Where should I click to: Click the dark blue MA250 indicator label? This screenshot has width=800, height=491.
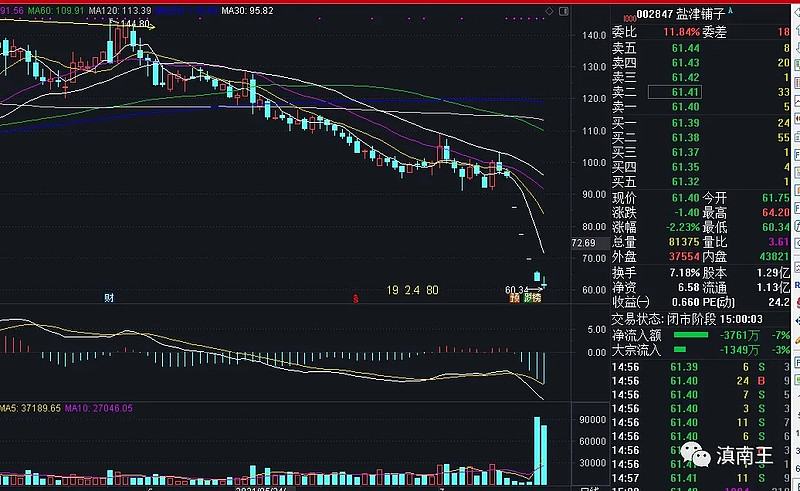click(186, 10)
